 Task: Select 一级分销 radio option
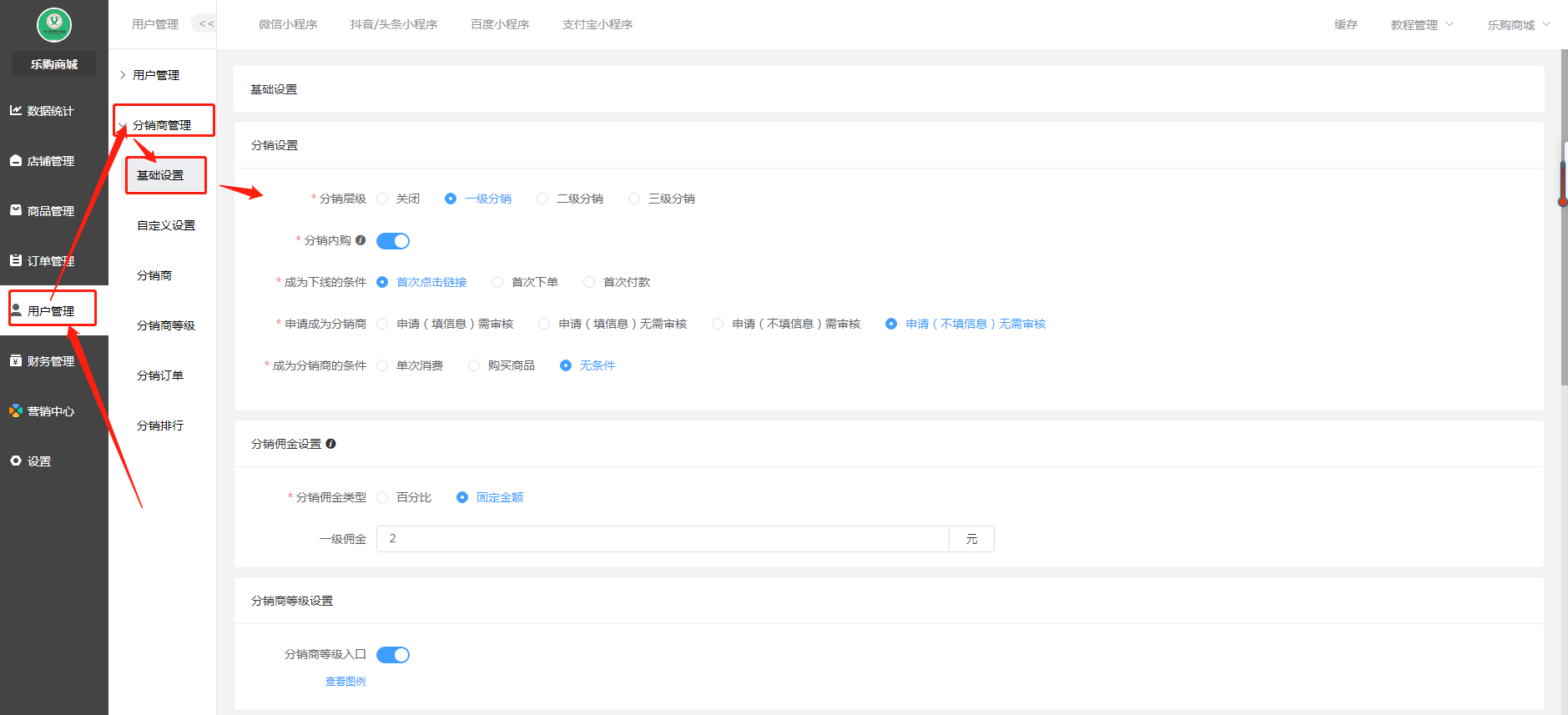478,199
